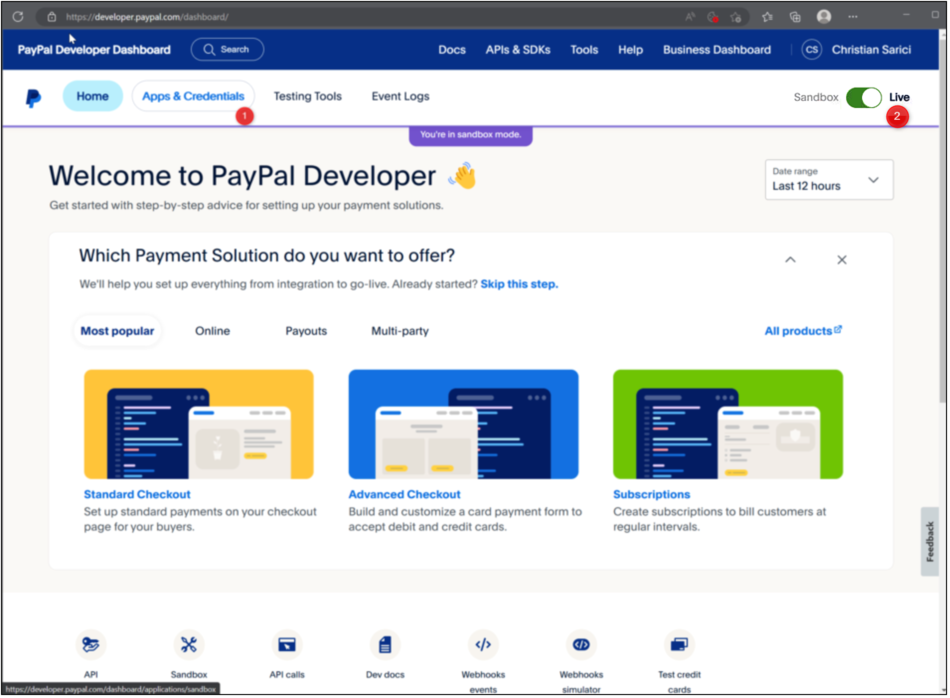This screenshot has height=698, width=950.
Task: Toggle Sandbox to Live mode switch
Action: pyautogui.click(x=865, y=98)
